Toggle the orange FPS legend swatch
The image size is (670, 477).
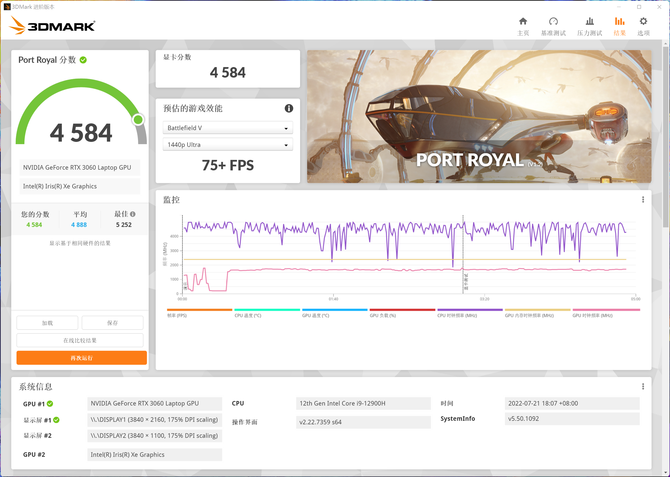(199, 311)
